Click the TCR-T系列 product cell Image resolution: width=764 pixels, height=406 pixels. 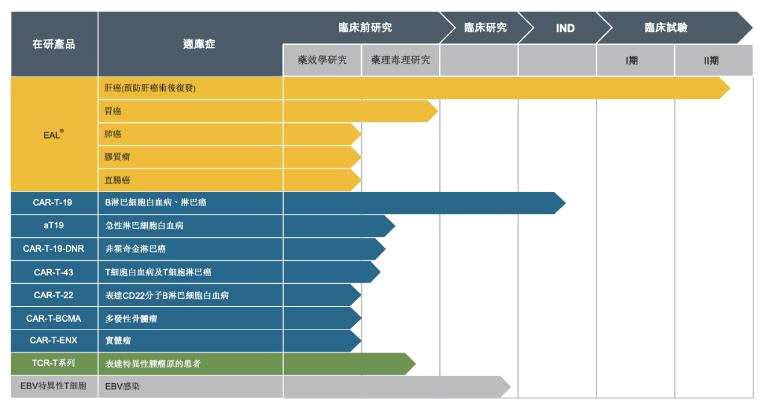click(54, 363)
